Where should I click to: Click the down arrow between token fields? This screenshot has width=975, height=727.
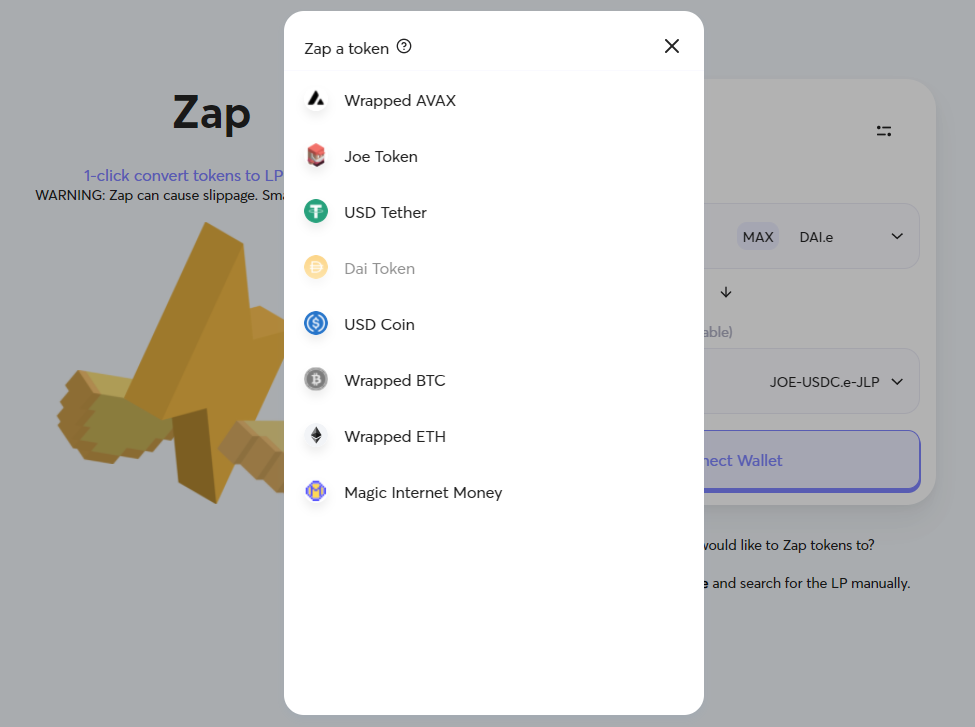(726, 292)
